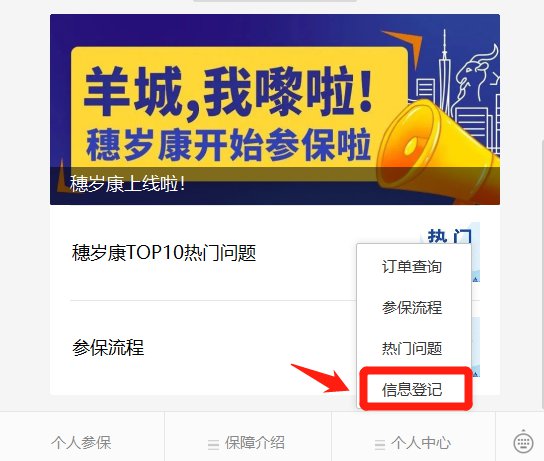Click the 羊城,我嚟啦! banner headline
The image size is (544, 461).
[x=229, y=92]
